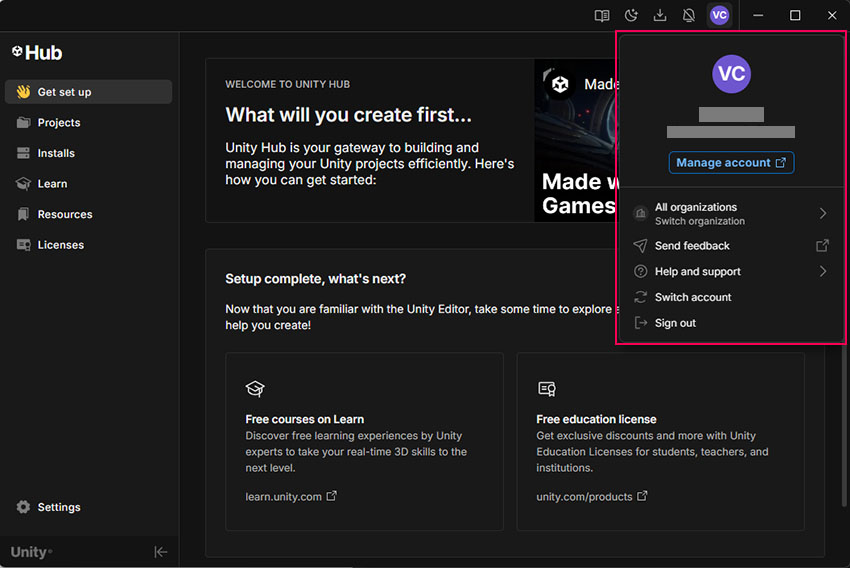This screenshot has width=850, height=568.
Task: Click the organization building icon
Action: pyautogui.click(x=640, y=214)
